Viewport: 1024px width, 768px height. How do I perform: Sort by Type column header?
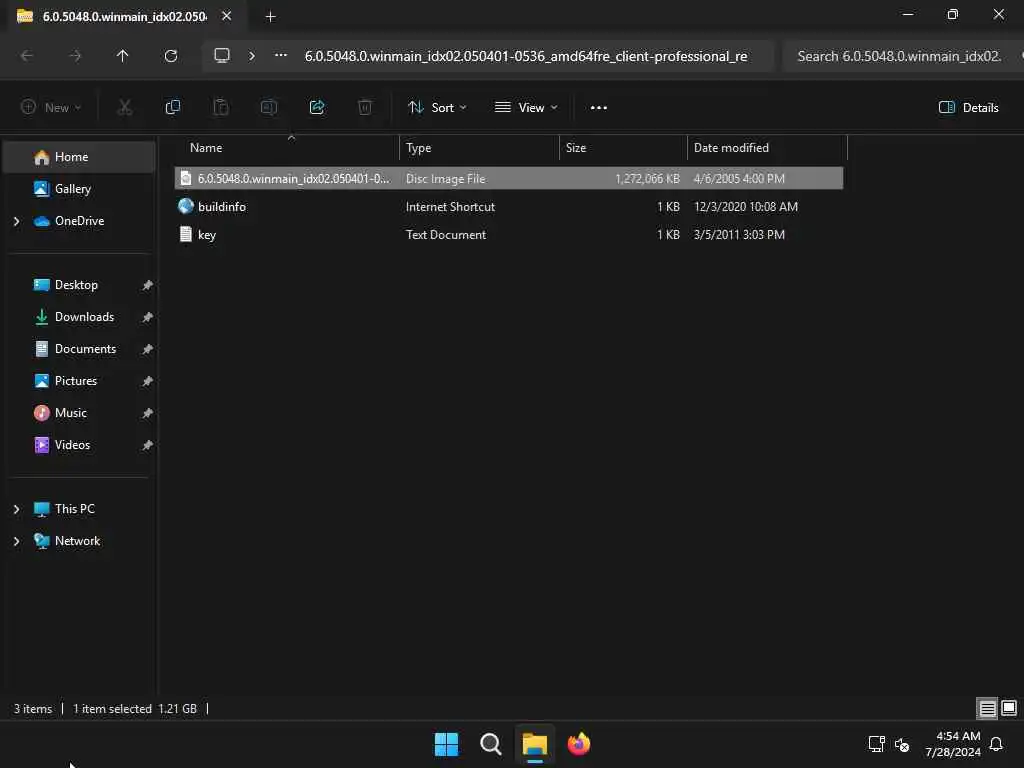click(479, 148)
